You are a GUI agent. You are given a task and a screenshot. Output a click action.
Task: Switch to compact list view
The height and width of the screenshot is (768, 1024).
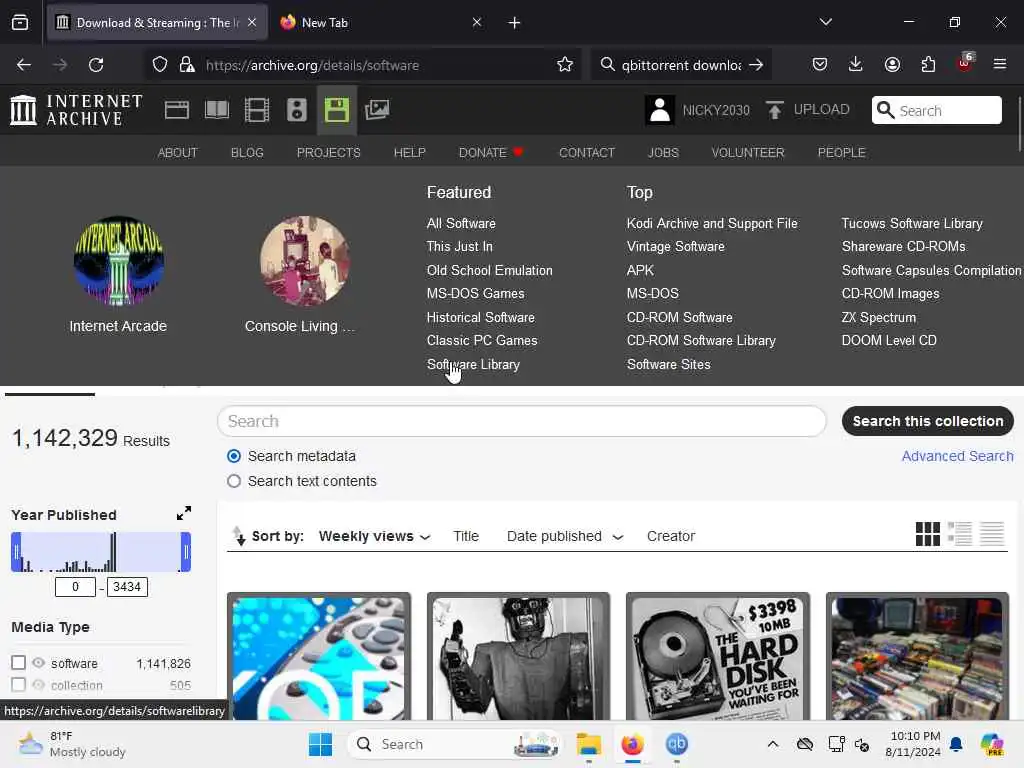coord(991,534)
